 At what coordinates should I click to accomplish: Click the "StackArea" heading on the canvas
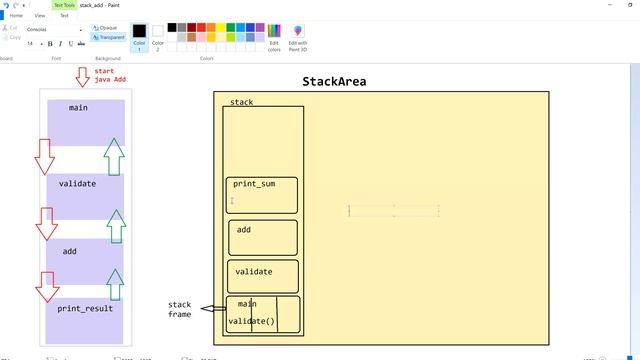pyautogui.click(x=334, y=82)
